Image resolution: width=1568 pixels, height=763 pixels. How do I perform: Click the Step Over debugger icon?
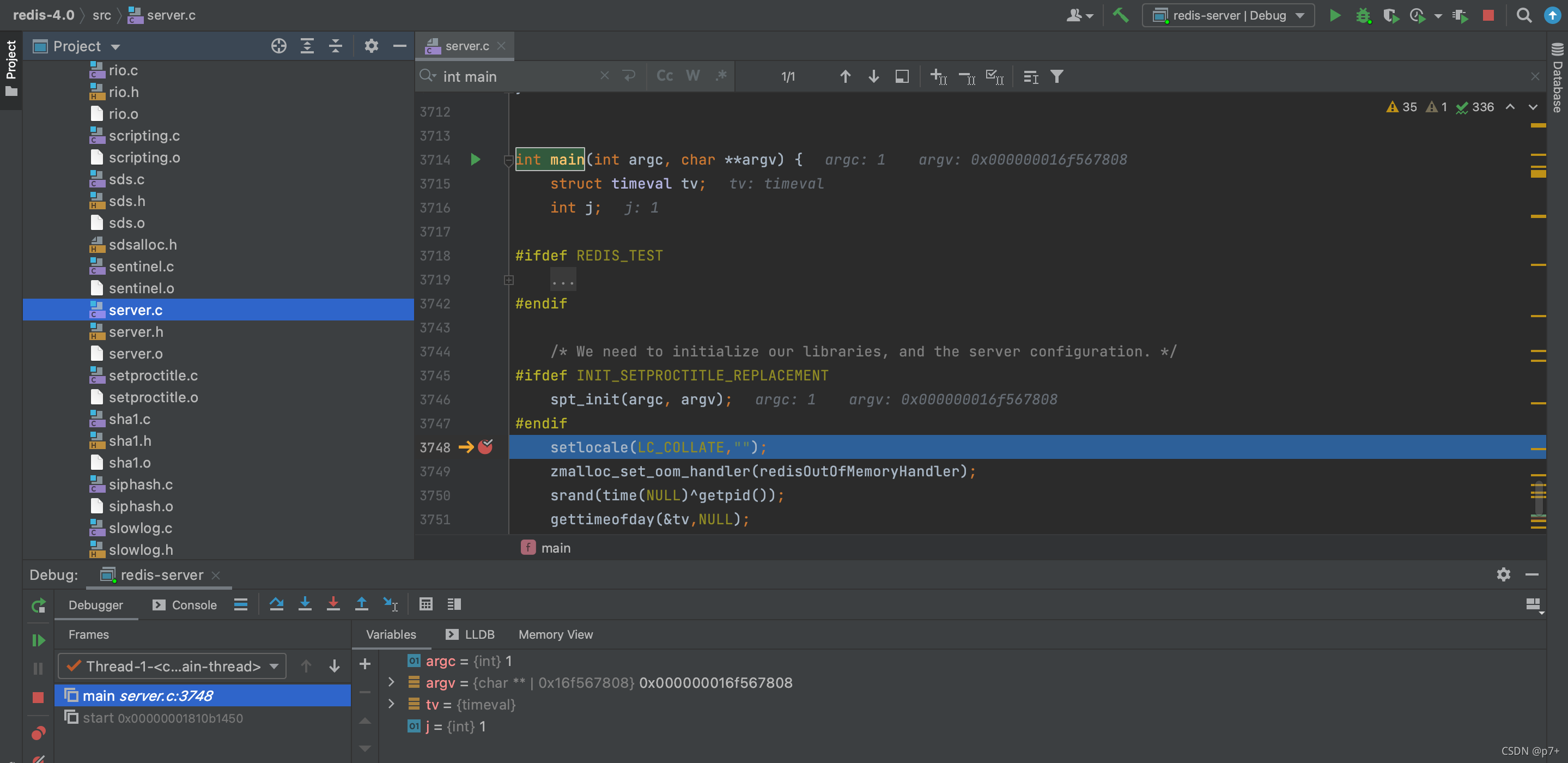276,604
